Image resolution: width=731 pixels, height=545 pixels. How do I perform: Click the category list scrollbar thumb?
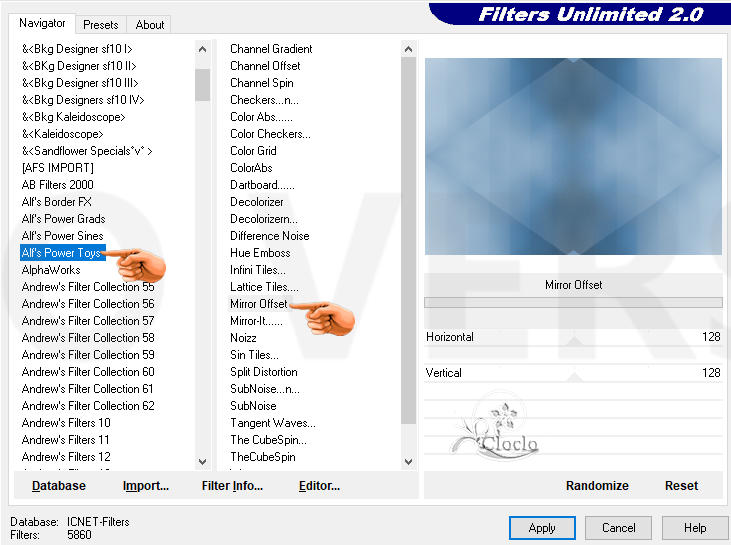tap(202, 84)
